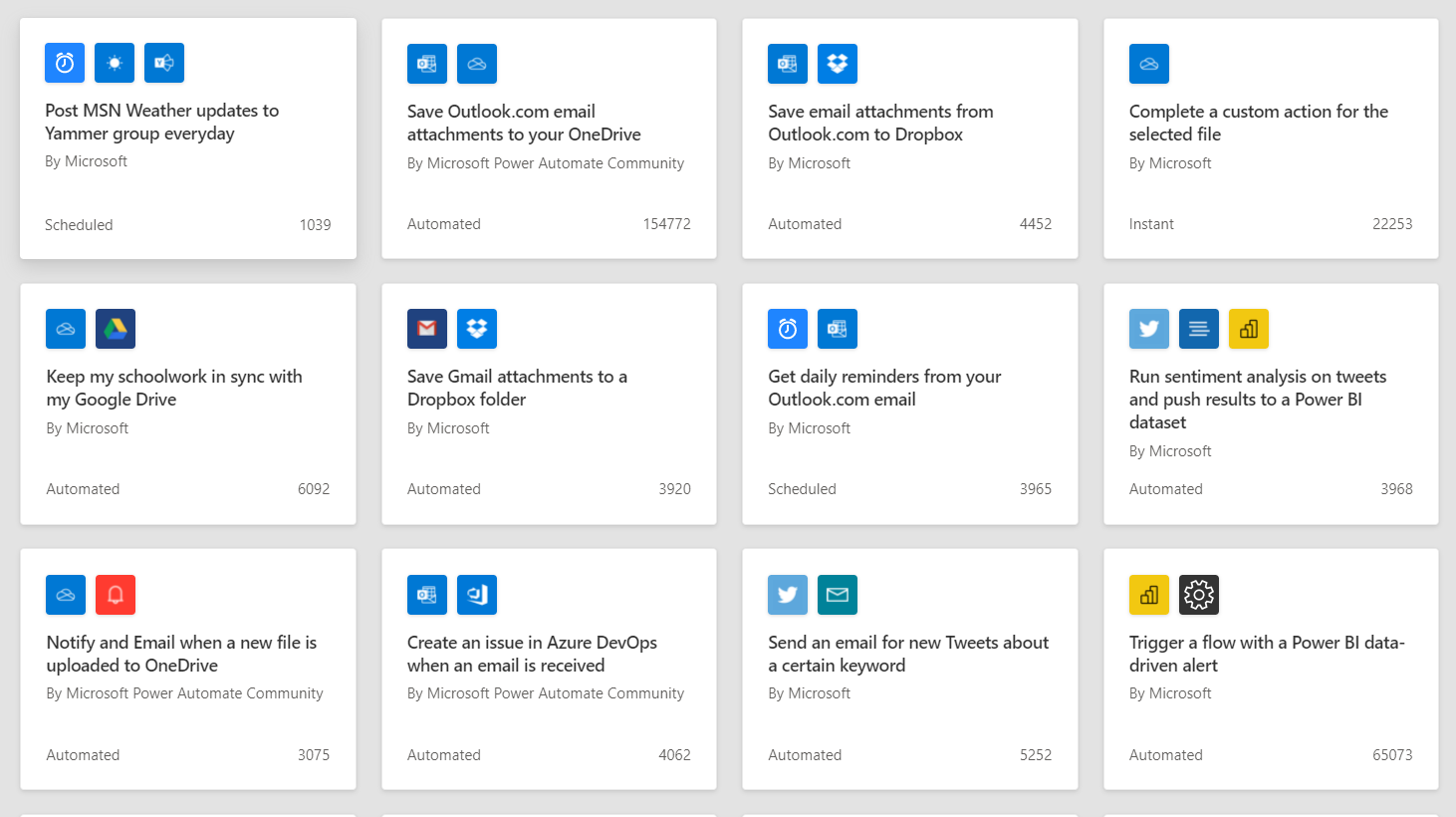Click the Twitter icon on the sentiment analysis card
Image resolution: width=1456 pixels, height=817 pixels.
pyautogui.click(x=1149, y=329)
